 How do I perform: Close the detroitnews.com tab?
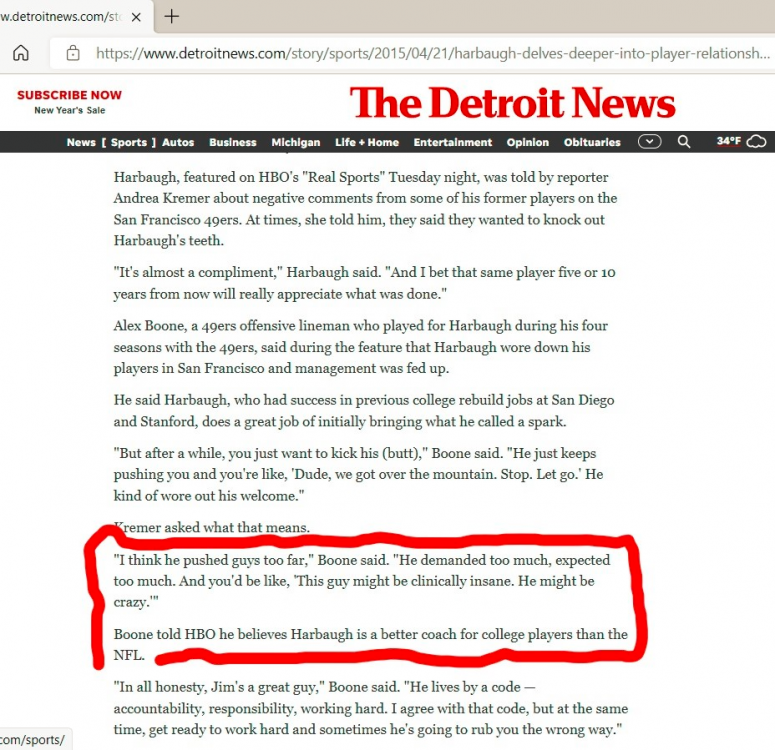136,17
